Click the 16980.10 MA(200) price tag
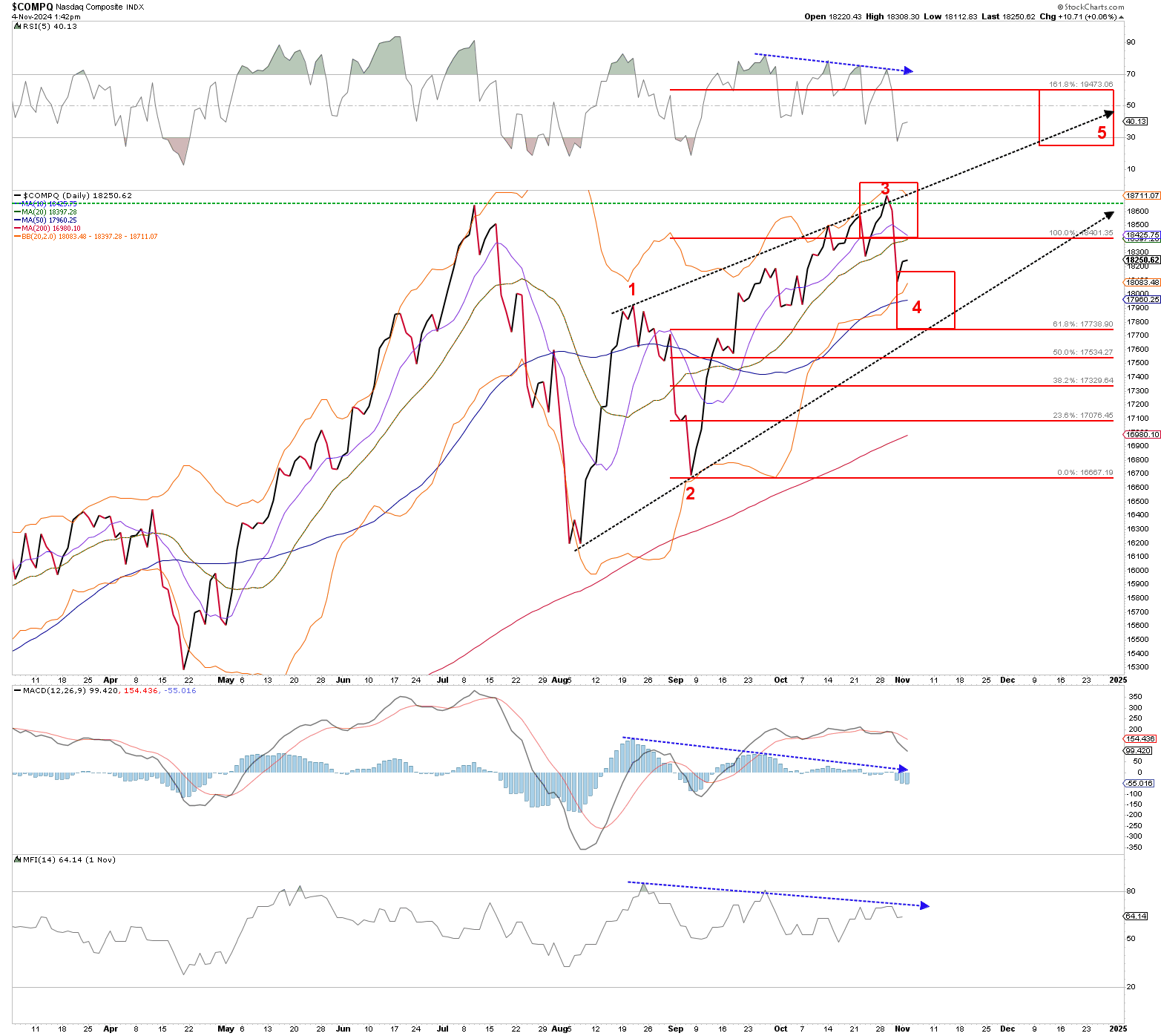 pyautogui.click(x=1142, y=434)
